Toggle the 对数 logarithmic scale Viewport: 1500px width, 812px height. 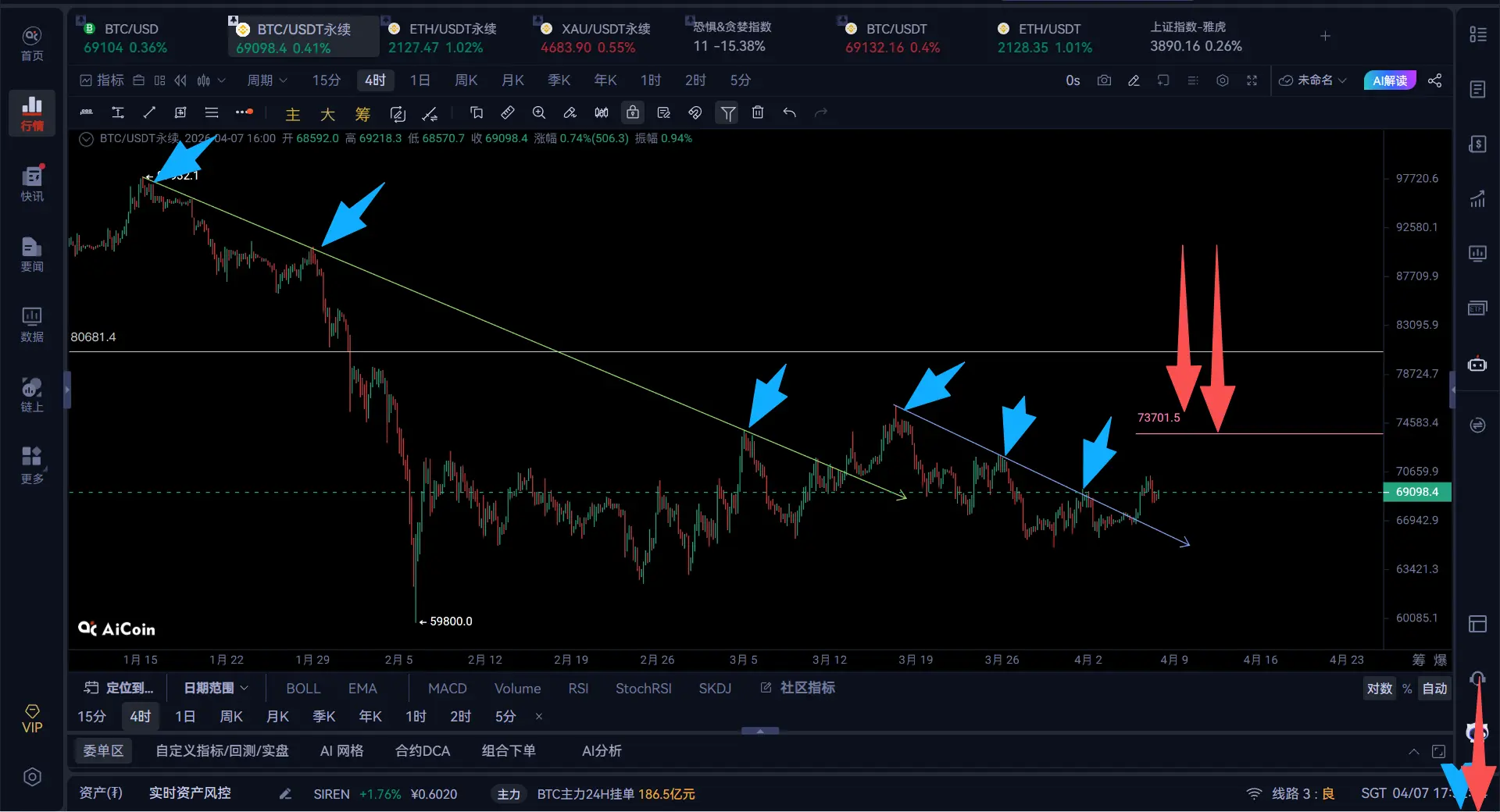click(1380, 689)
